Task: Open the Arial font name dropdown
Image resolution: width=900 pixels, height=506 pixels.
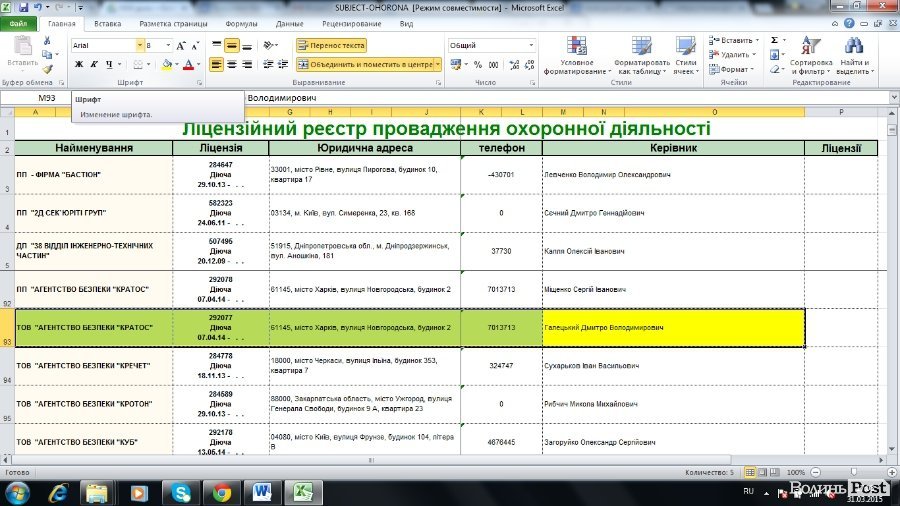Action: (140, 46)
